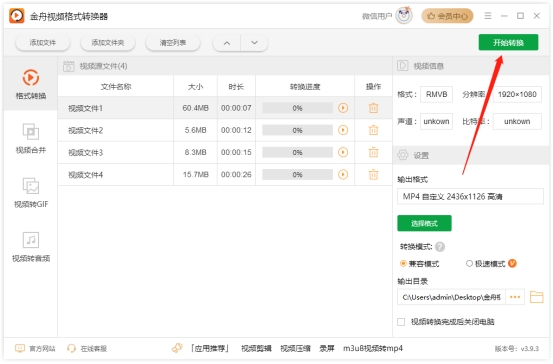Play preview of 视频文件1

[x=343, y=108]
